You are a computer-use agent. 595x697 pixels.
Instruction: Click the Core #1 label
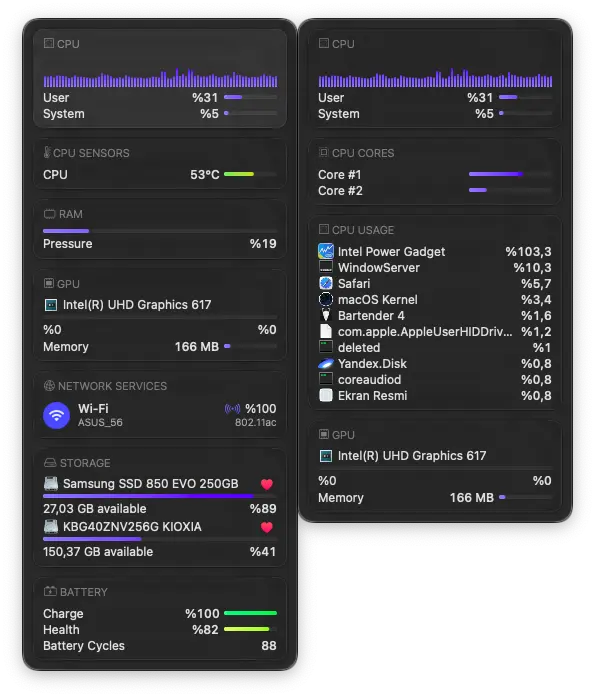point(339,175)
